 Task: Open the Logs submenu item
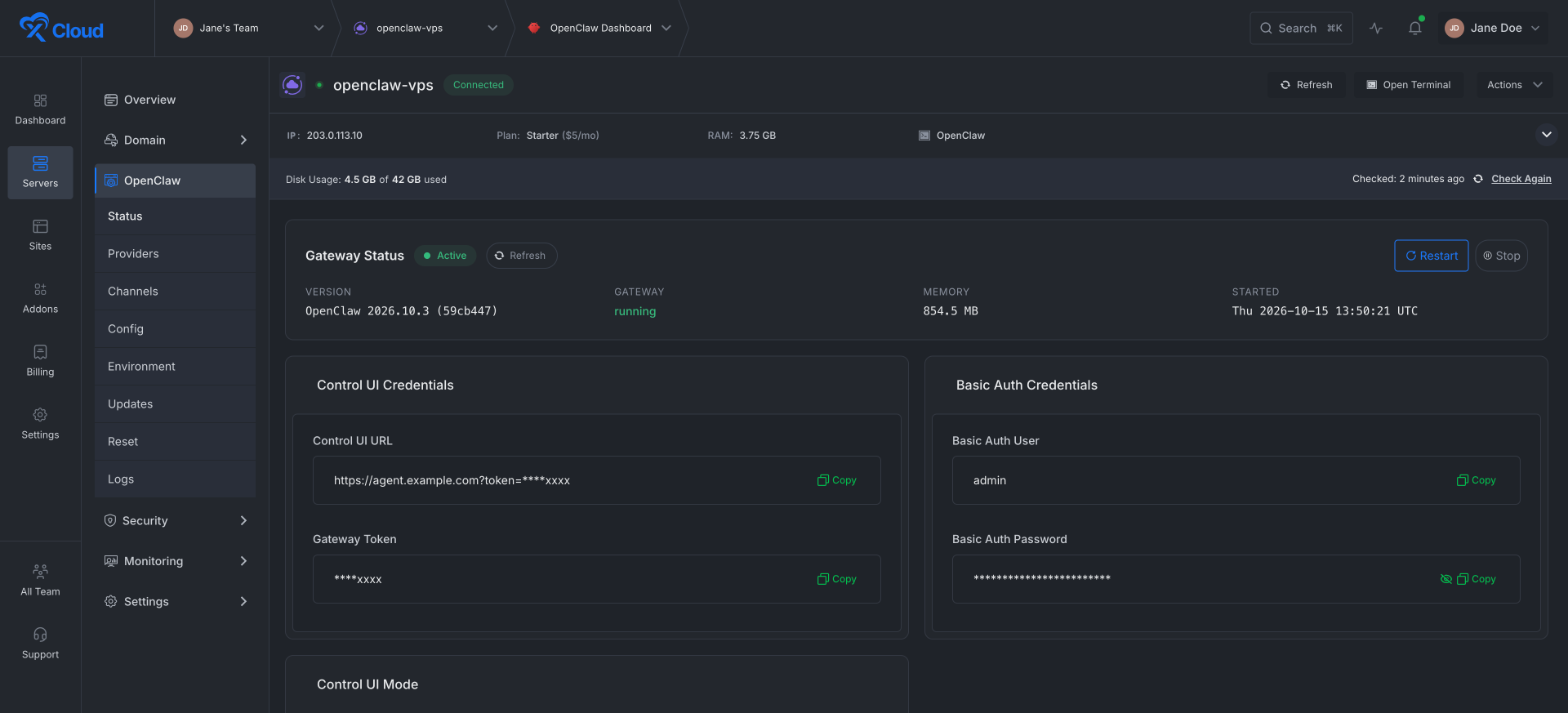tap(175, 479)
